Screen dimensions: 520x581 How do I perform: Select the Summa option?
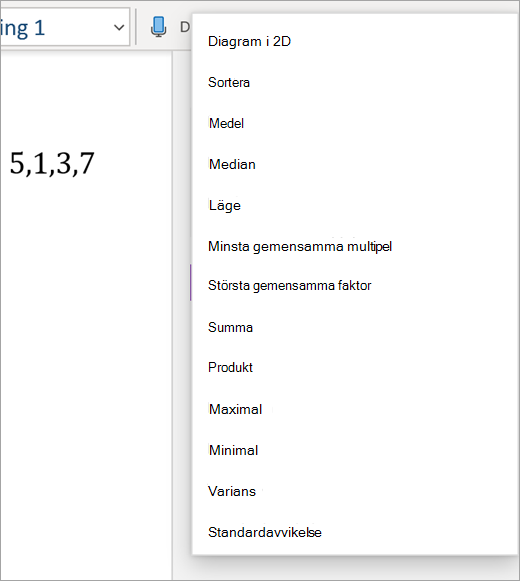click(230, 327)
